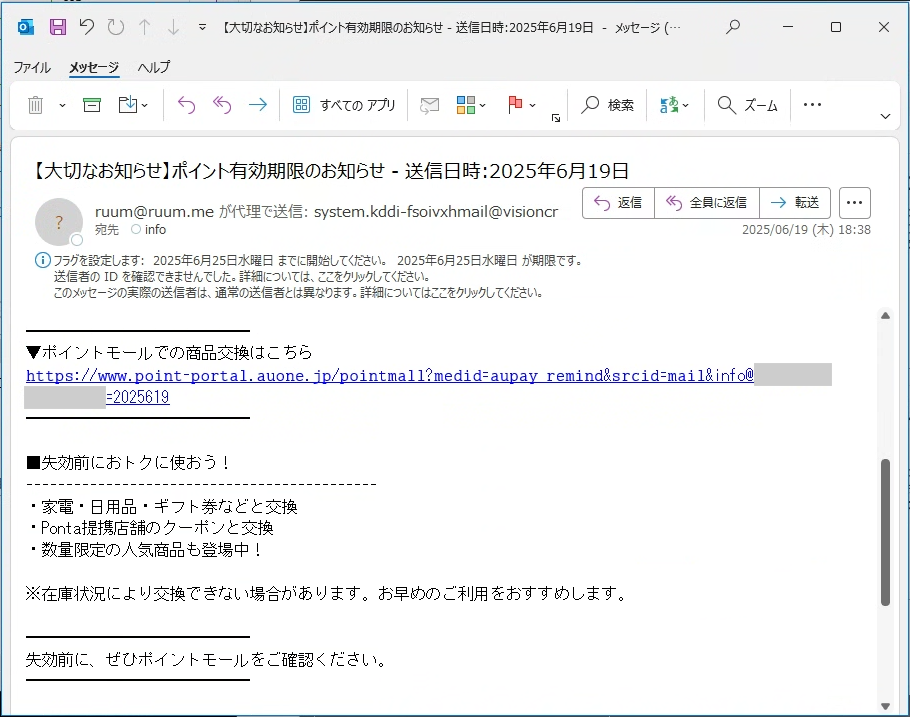Click the scrollbar down arrow
The height and width of the screenshot is (717, 910).
pos(885,707)
